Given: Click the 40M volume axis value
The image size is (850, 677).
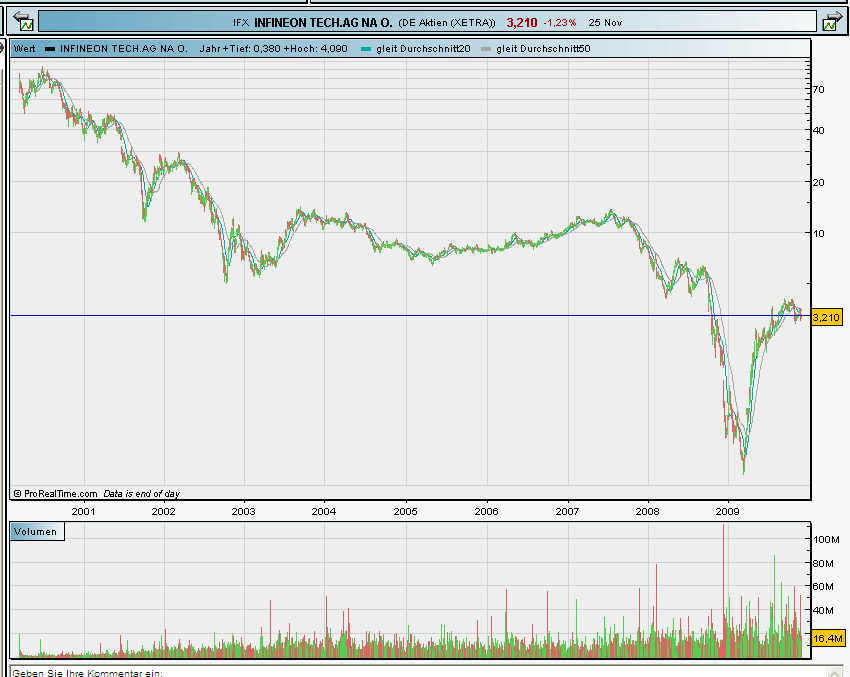Looking at the screenshot, I should tap(823, 610).
